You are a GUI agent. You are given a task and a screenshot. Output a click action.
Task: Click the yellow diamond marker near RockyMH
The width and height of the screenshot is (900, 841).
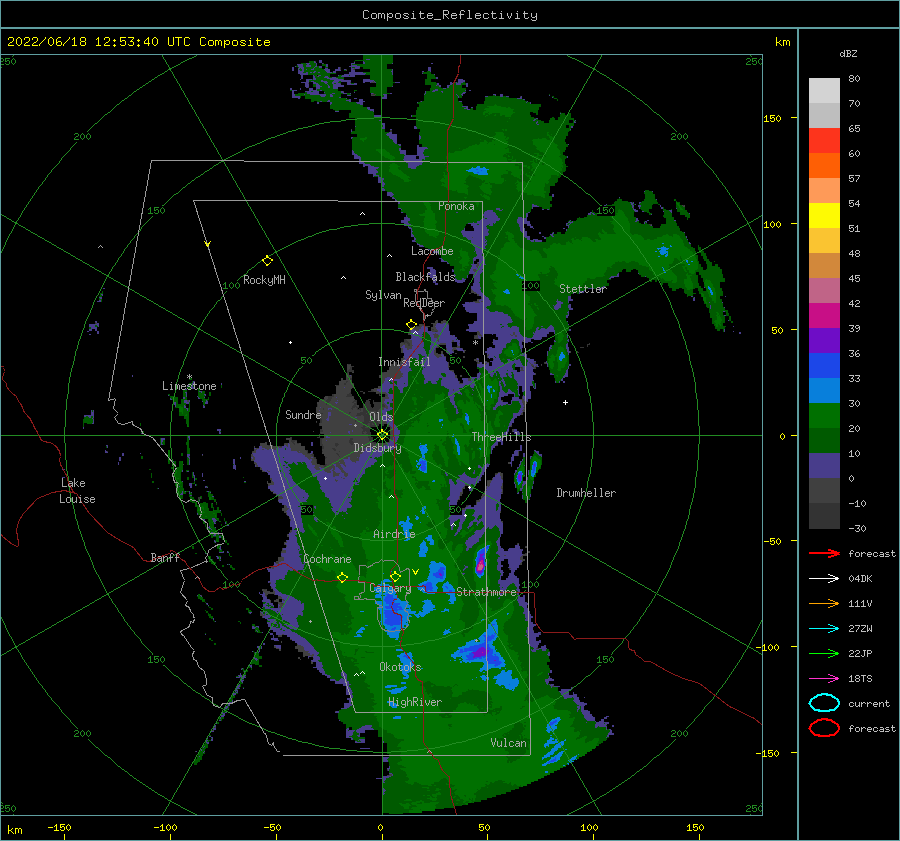[x=267, y=261]
